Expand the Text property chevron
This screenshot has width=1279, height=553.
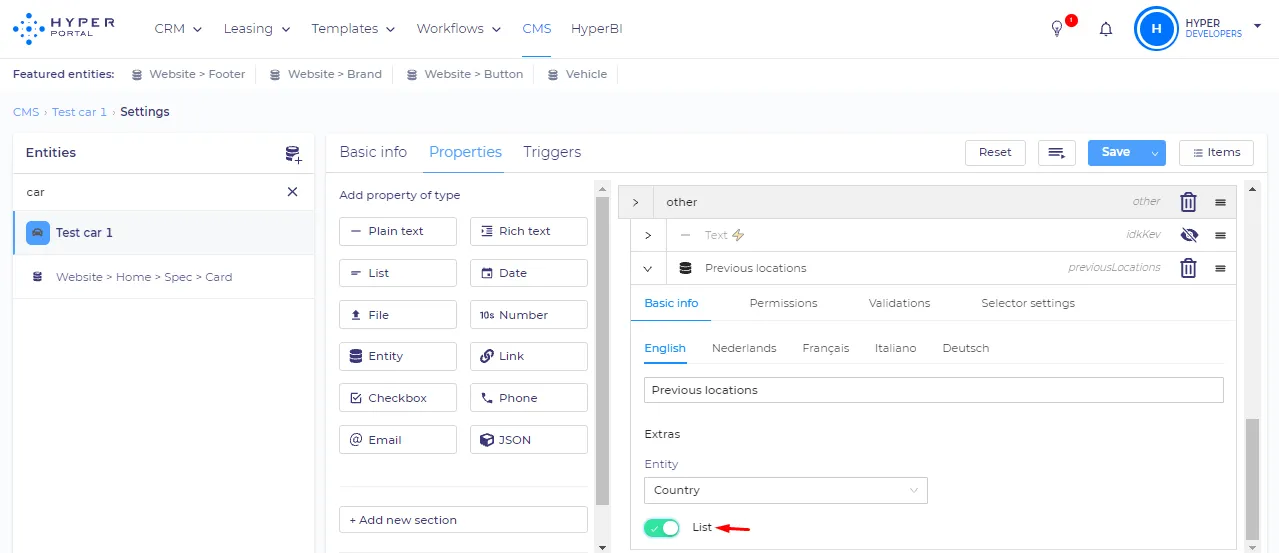(x=648, y=236)
